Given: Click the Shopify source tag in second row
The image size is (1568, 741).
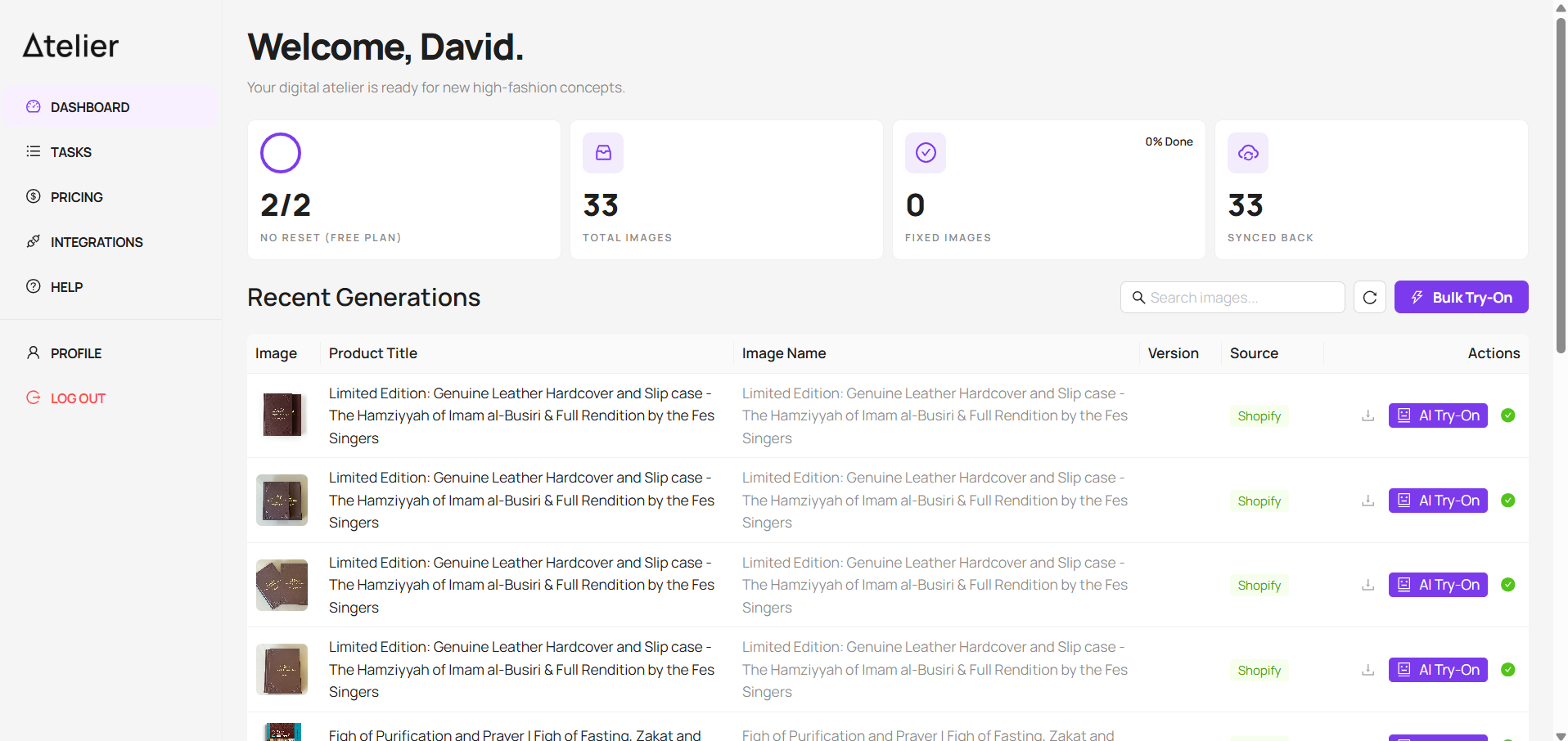Looking at the screenshot, I should click(1259, 501).
